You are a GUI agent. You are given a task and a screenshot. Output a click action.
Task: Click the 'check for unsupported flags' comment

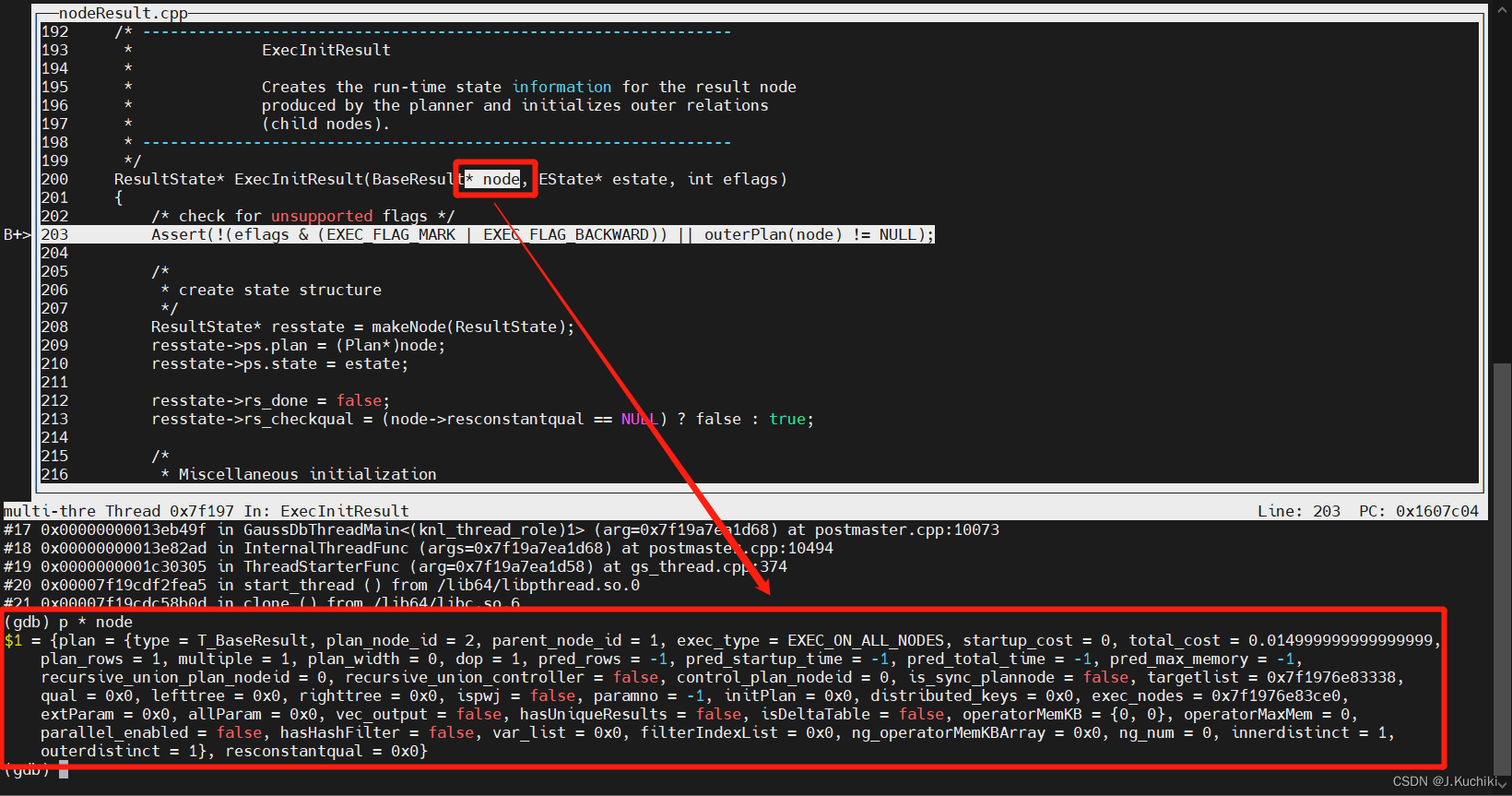[303, 216]
